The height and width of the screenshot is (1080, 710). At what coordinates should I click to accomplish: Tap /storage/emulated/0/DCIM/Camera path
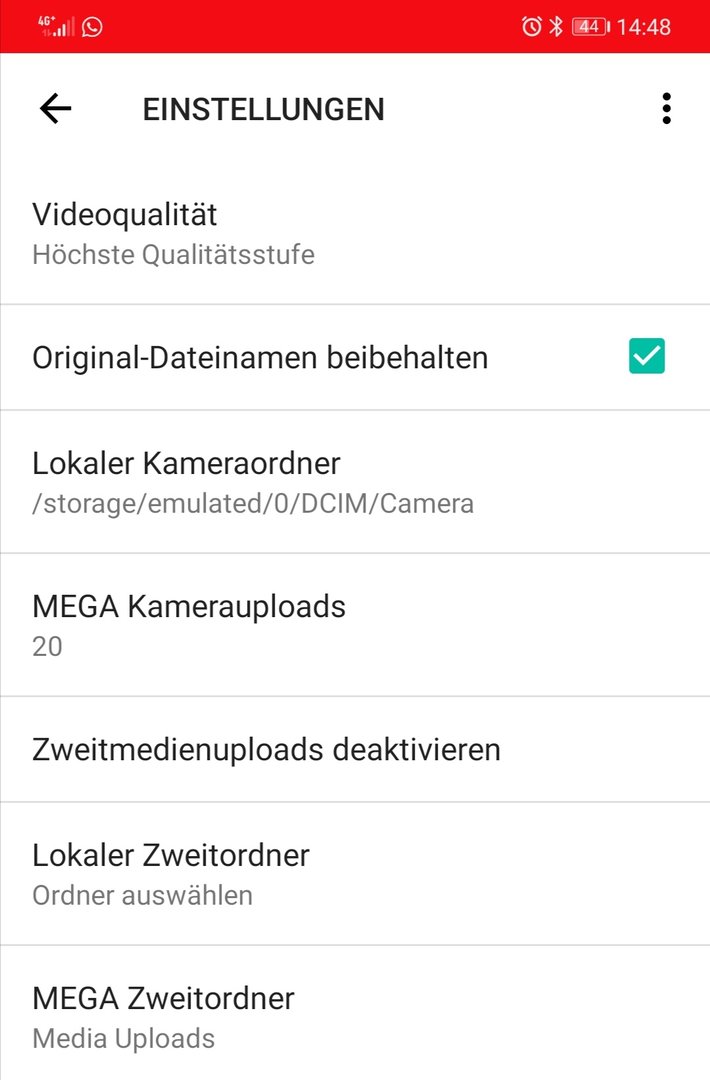point(253,503)
